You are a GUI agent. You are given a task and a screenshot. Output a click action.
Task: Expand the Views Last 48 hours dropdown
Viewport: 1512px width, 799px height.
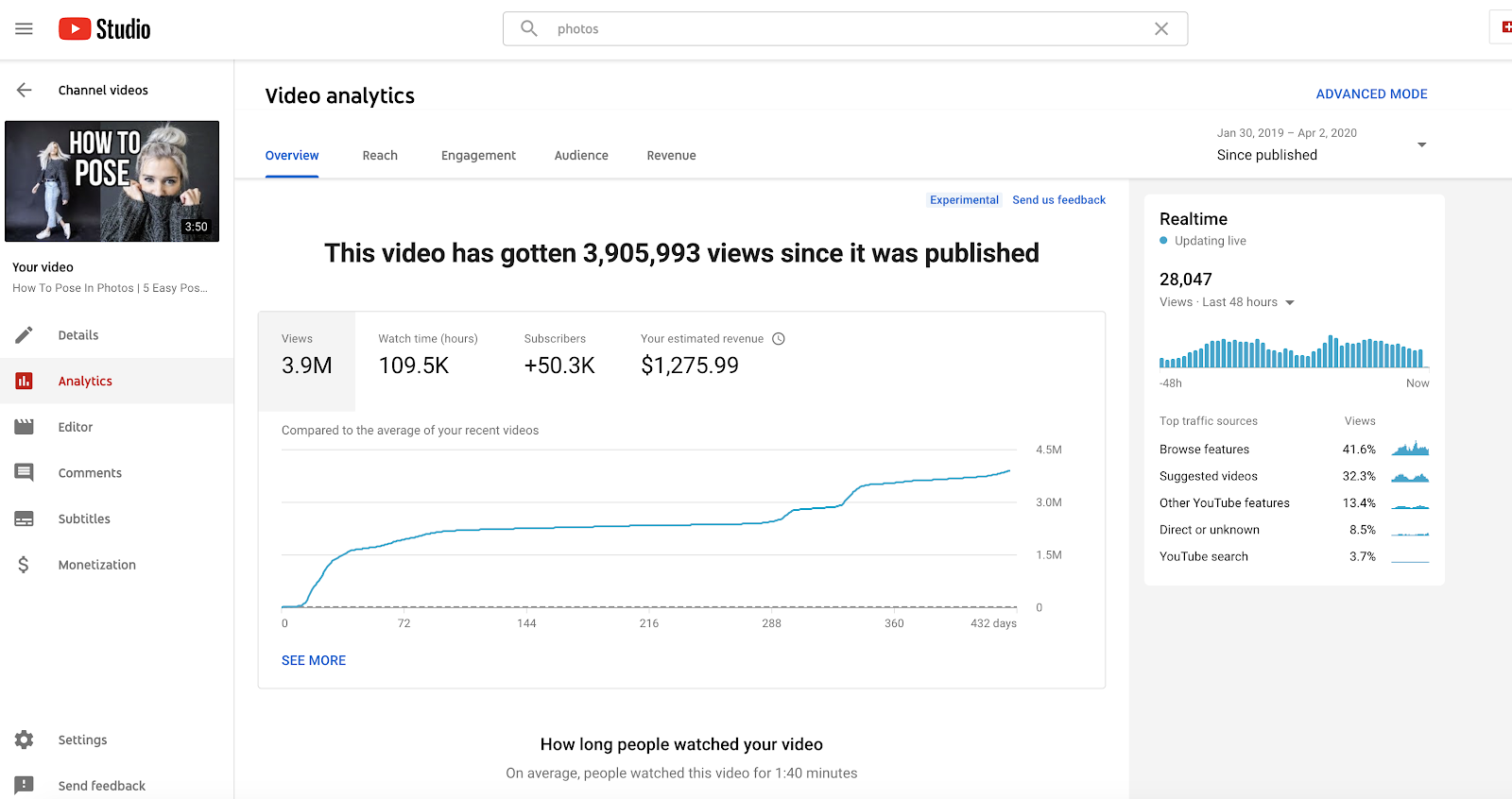click(x=1290, y=302)
